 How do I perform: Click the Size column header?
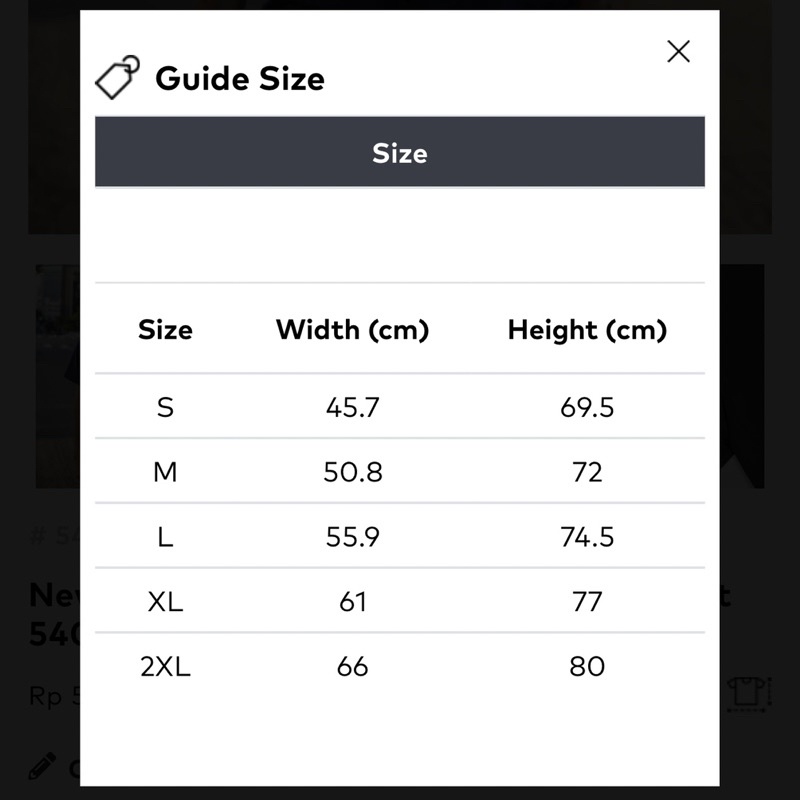(x=165, y=329)
